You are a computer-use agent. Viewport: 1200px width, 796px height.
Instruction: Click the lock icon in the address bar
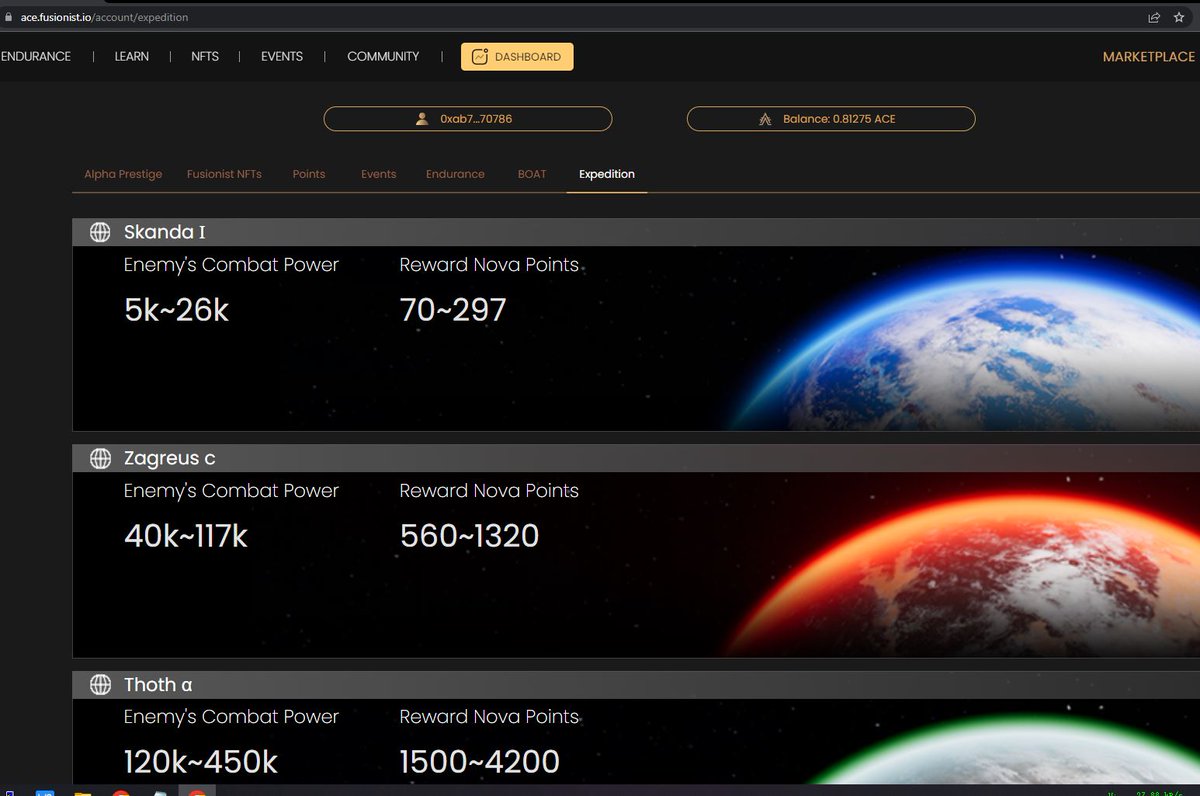point(8,17)
